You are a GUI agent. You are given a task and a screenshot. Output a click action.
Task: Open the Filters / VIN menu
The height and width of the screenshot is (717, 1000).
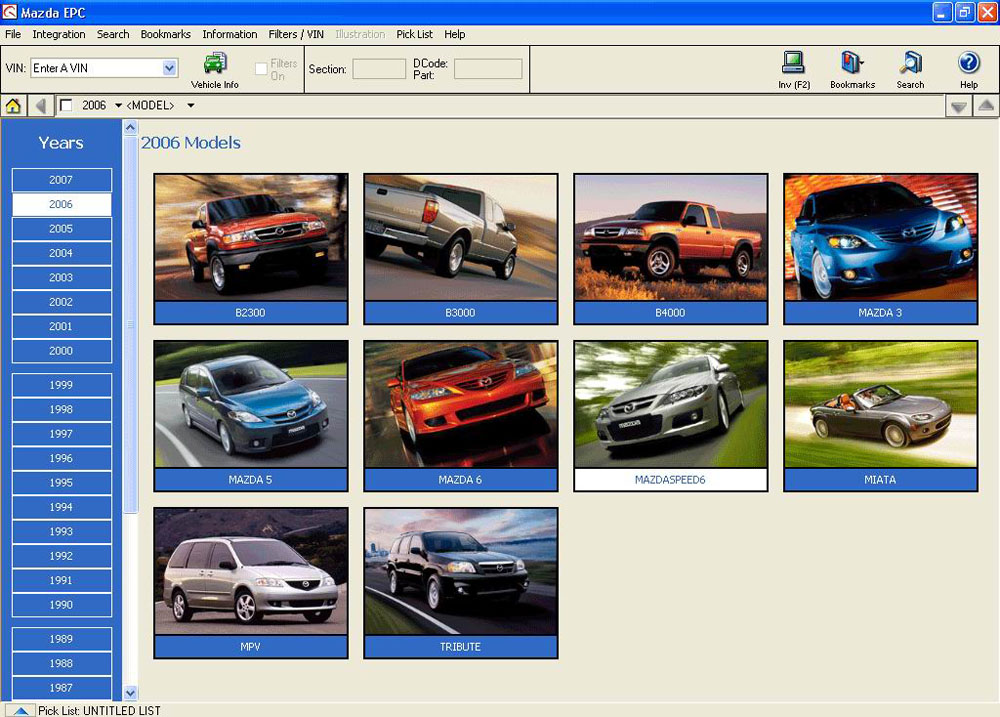coord(296,34)
